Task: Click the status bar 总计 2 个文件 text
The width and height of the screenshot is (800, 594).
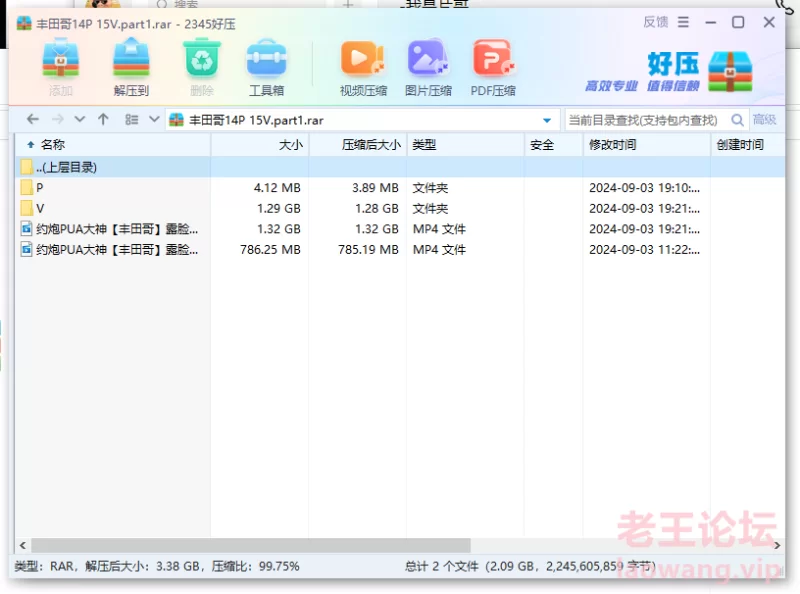Action: pos(442,566)
